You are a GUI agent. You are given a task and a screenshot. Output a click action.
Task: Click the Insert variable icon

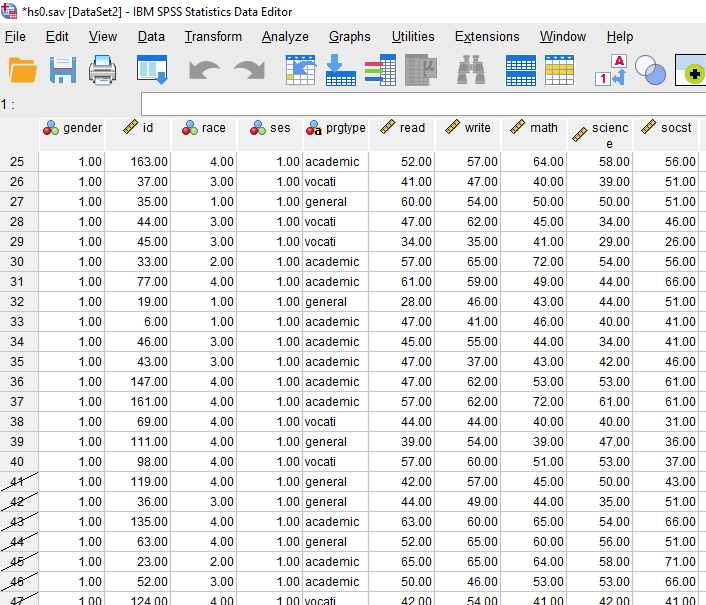coord(560,70)
